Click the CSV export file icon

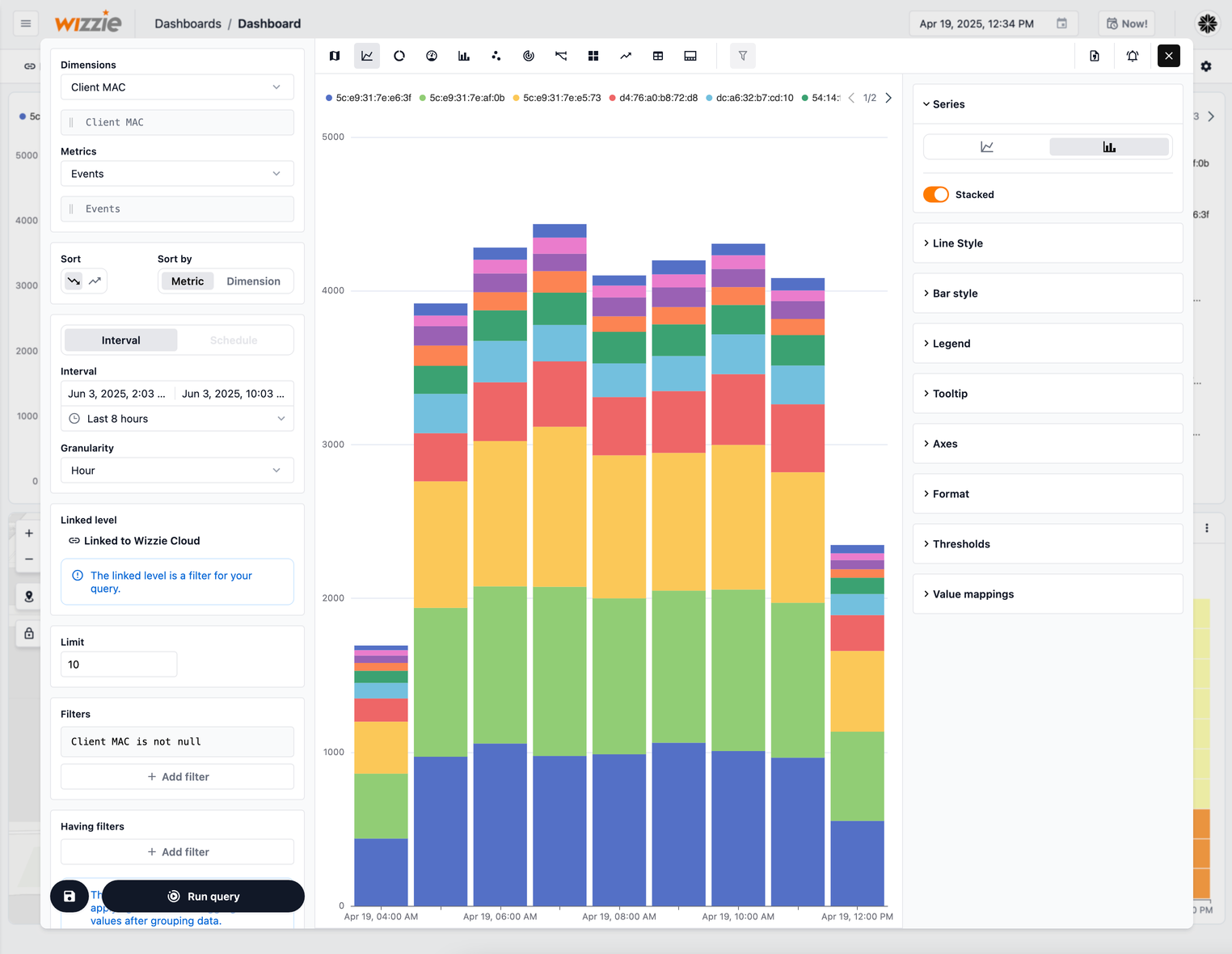[1095, 56]
